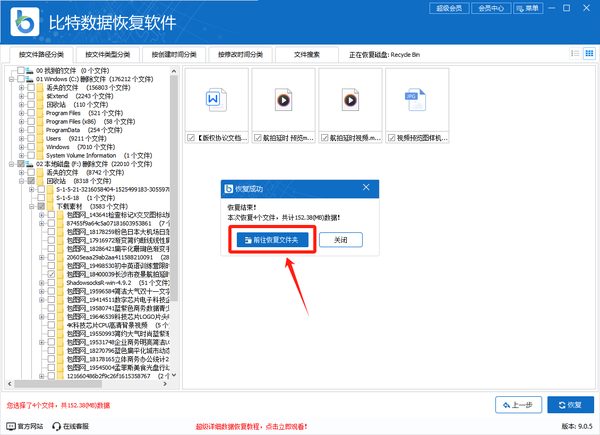Close the recovery success dialog with X
The width and height of the screenshot is (600, 435).
click(366, 187)
